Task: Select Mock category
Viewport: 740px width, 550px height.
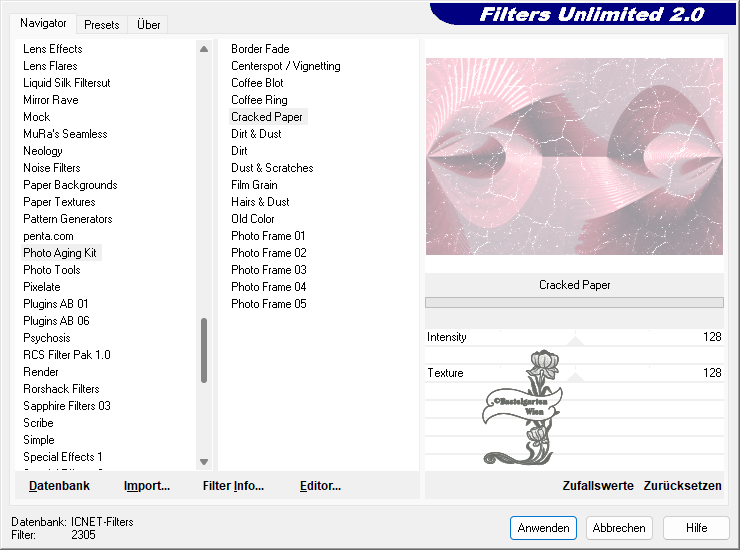Action: [36, 117]
